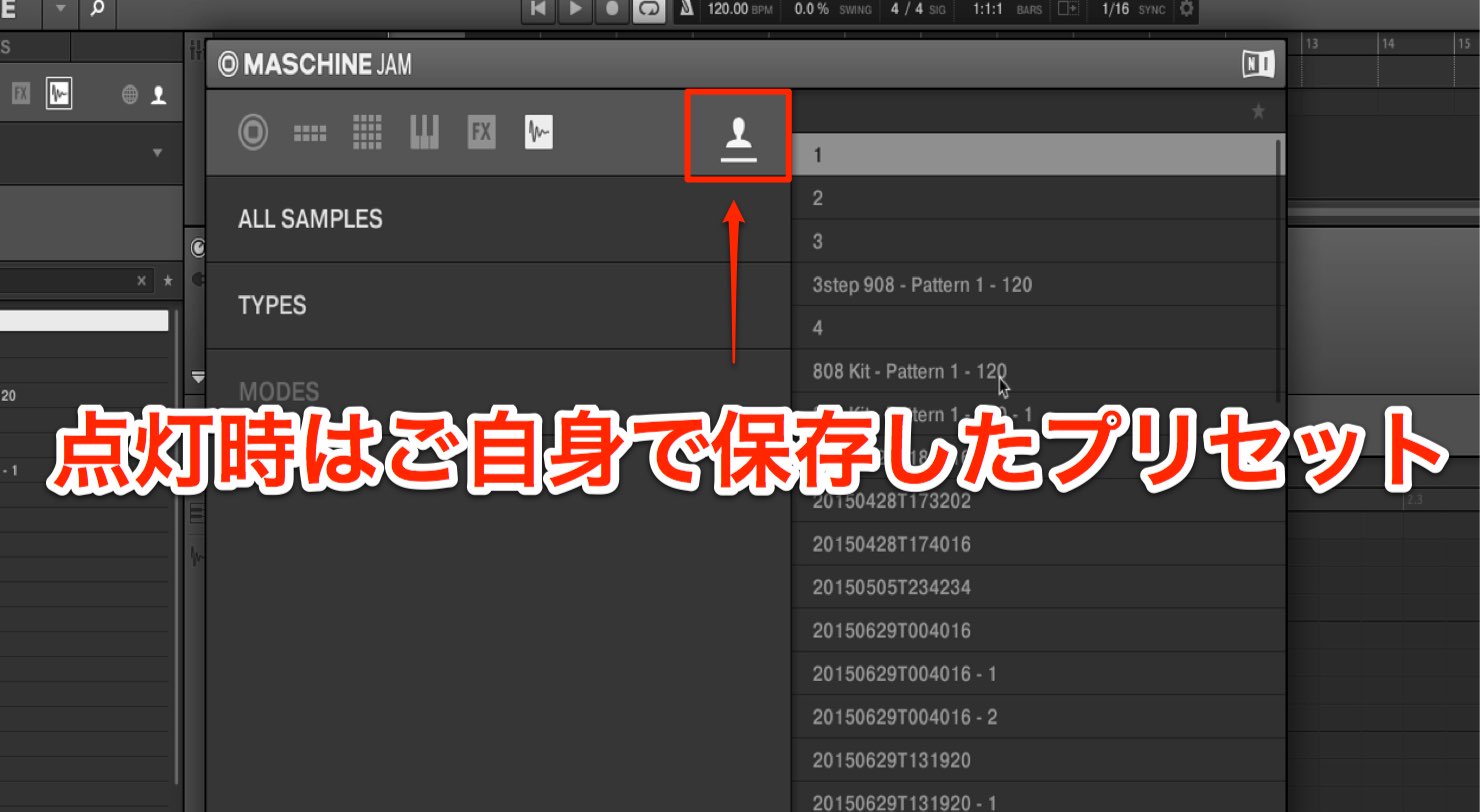1480x812 pixels.
Task: Click the MASCHINE JAM logo title
Action: 315,65
